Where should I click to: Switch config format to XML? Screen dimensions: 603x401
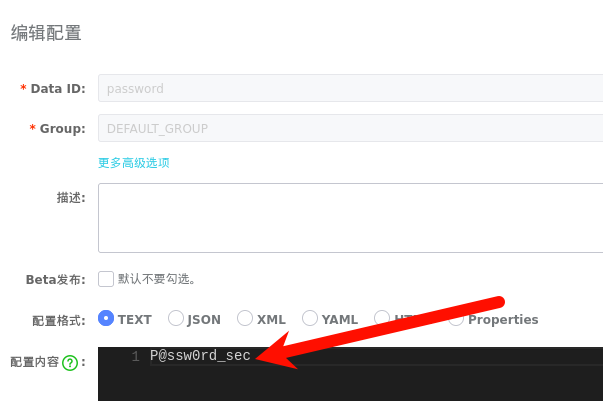tap(245, 319)
